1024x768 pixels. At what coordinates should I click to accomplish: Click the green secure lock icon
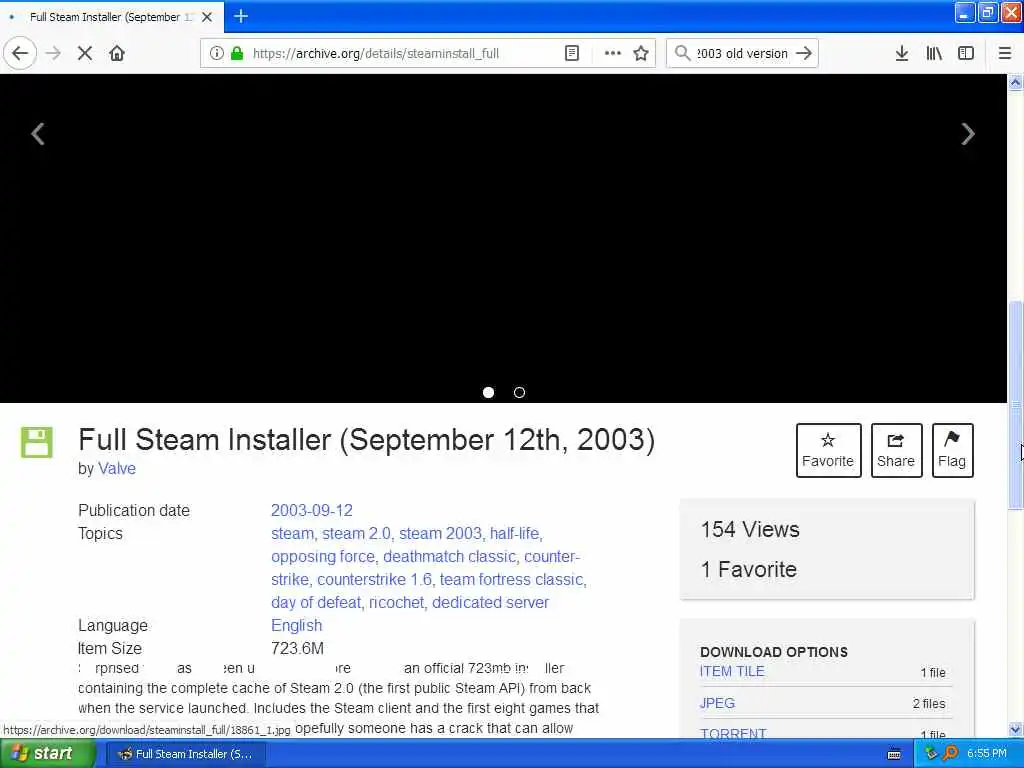tap(237, 53)
